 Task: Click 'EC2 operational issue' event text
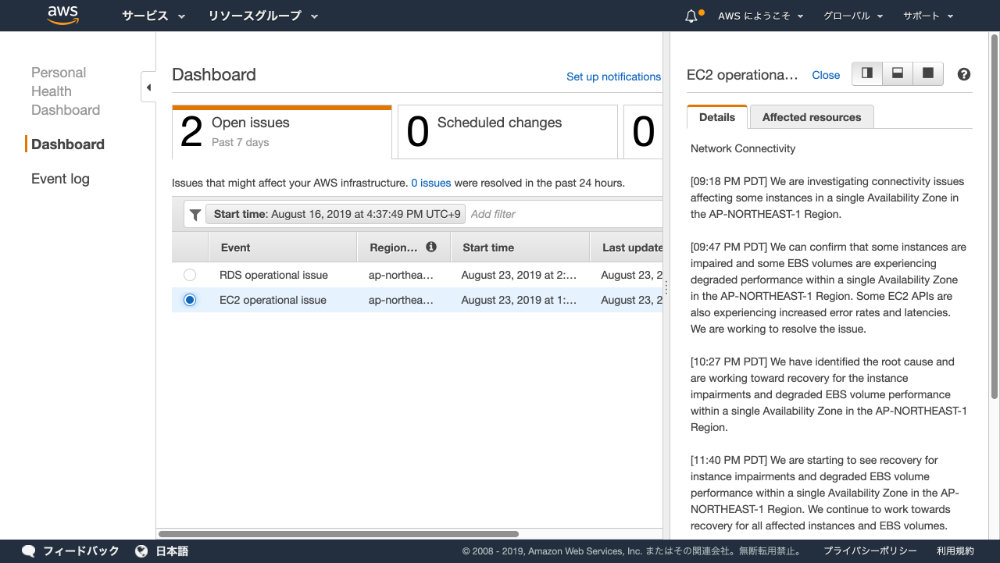[272, 300]
